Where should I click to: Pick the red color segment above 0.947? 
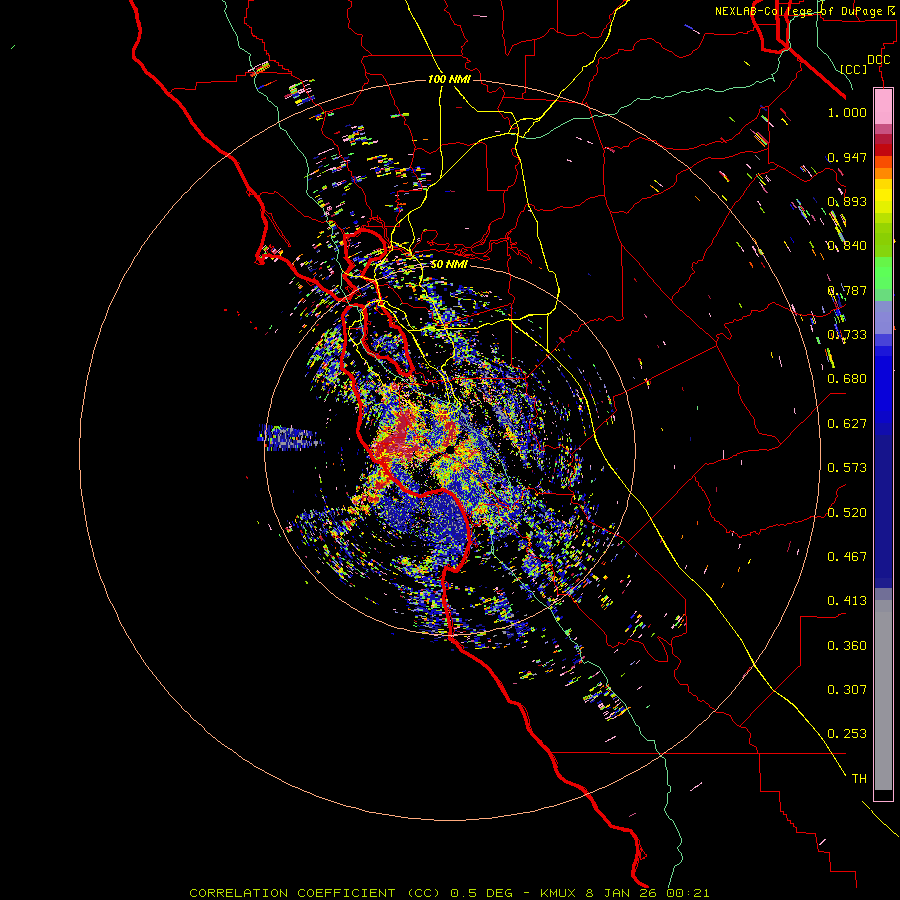(883, 149)
